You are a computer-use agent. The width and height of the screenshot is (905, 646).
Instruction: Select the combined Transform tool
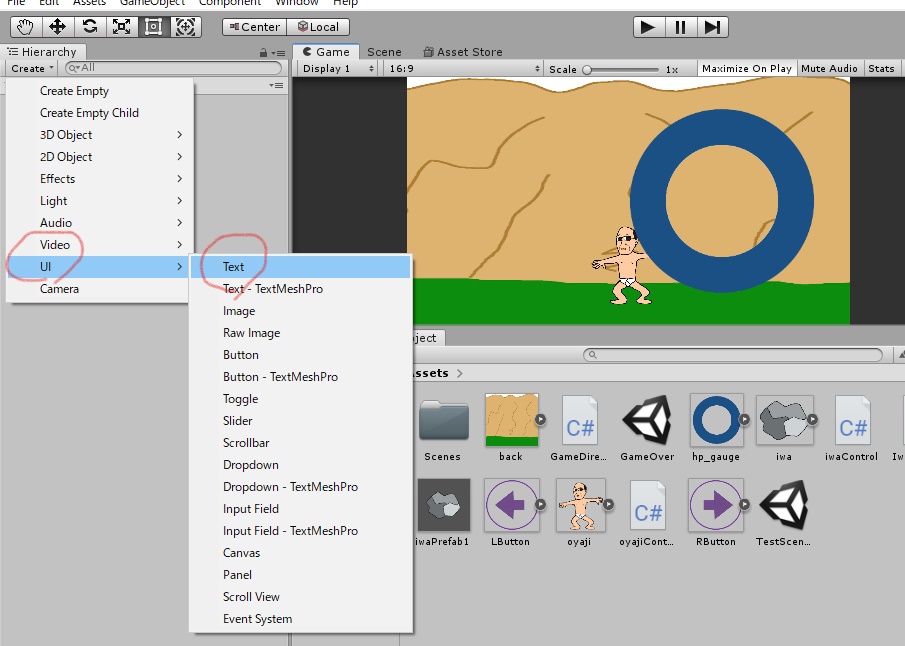(x=185, y=27)
